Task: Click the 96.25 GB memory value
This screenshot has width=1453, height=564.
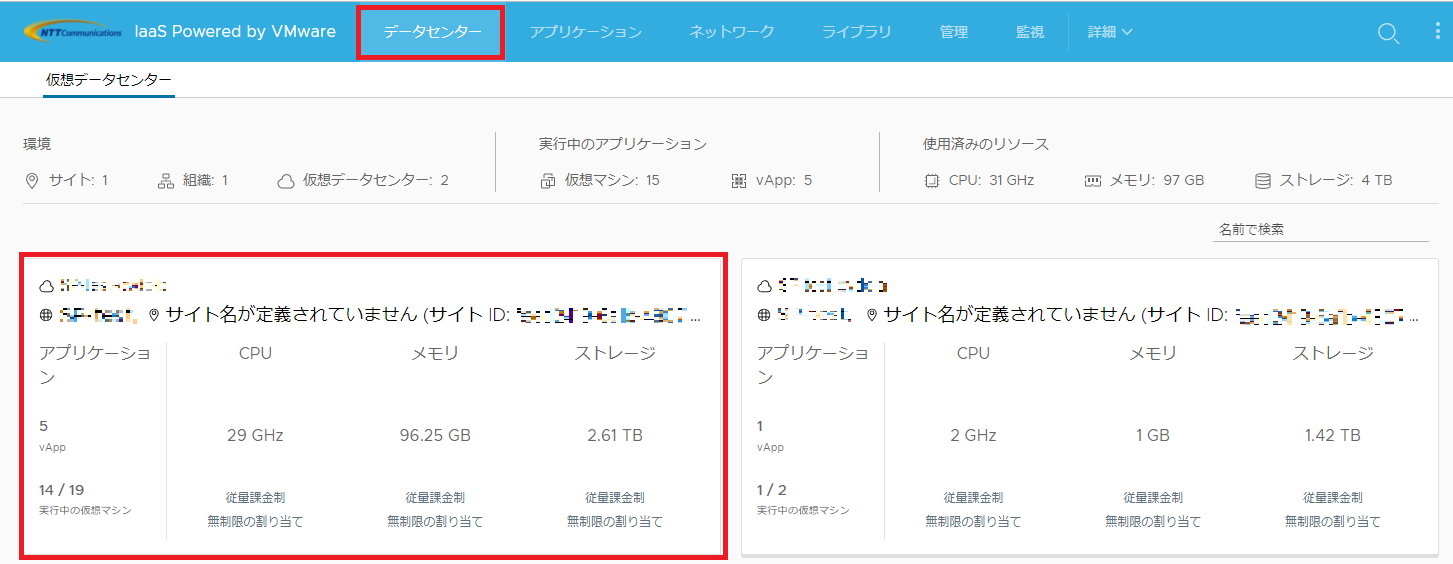Action: click(434, 435)
